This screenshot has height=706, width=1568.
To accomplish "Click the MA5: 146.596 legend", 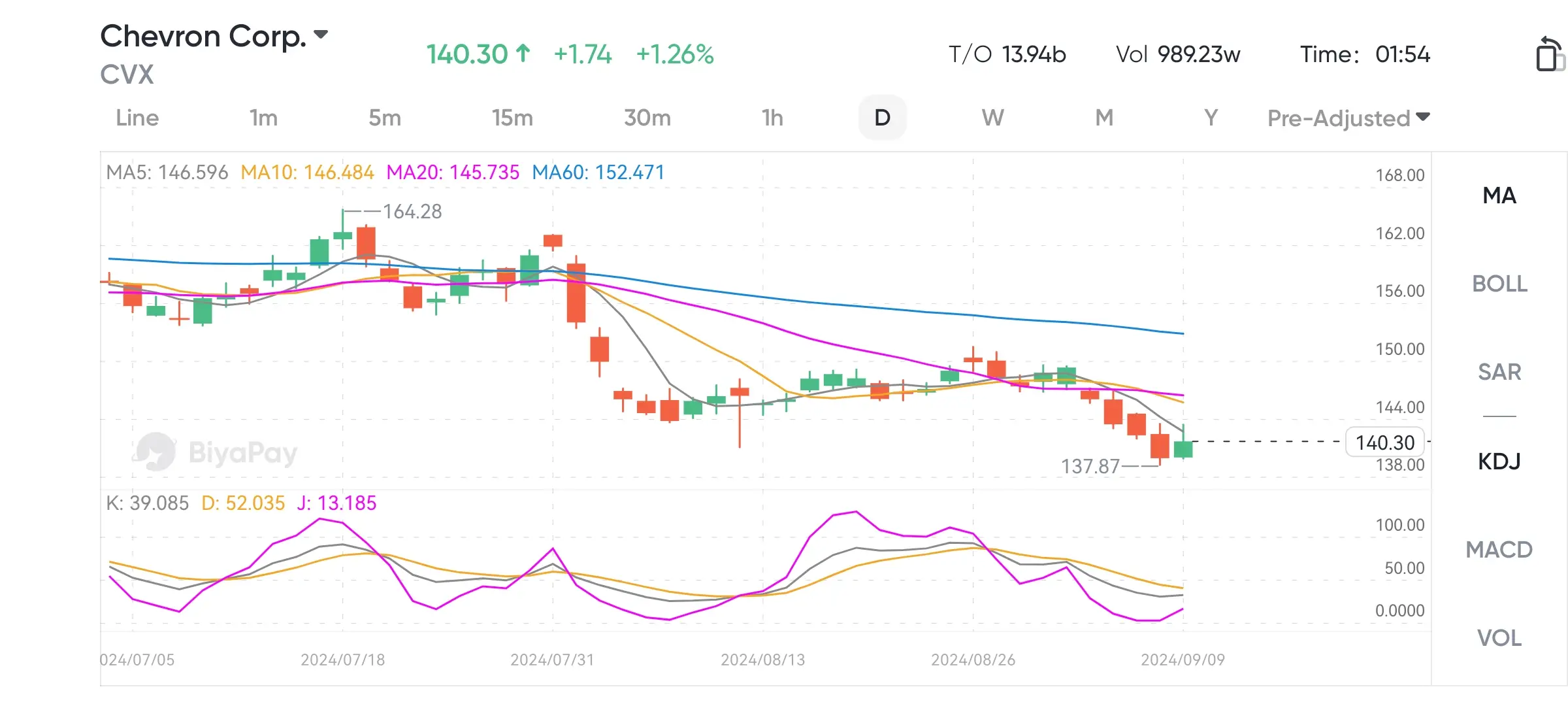I will (167, 173).
